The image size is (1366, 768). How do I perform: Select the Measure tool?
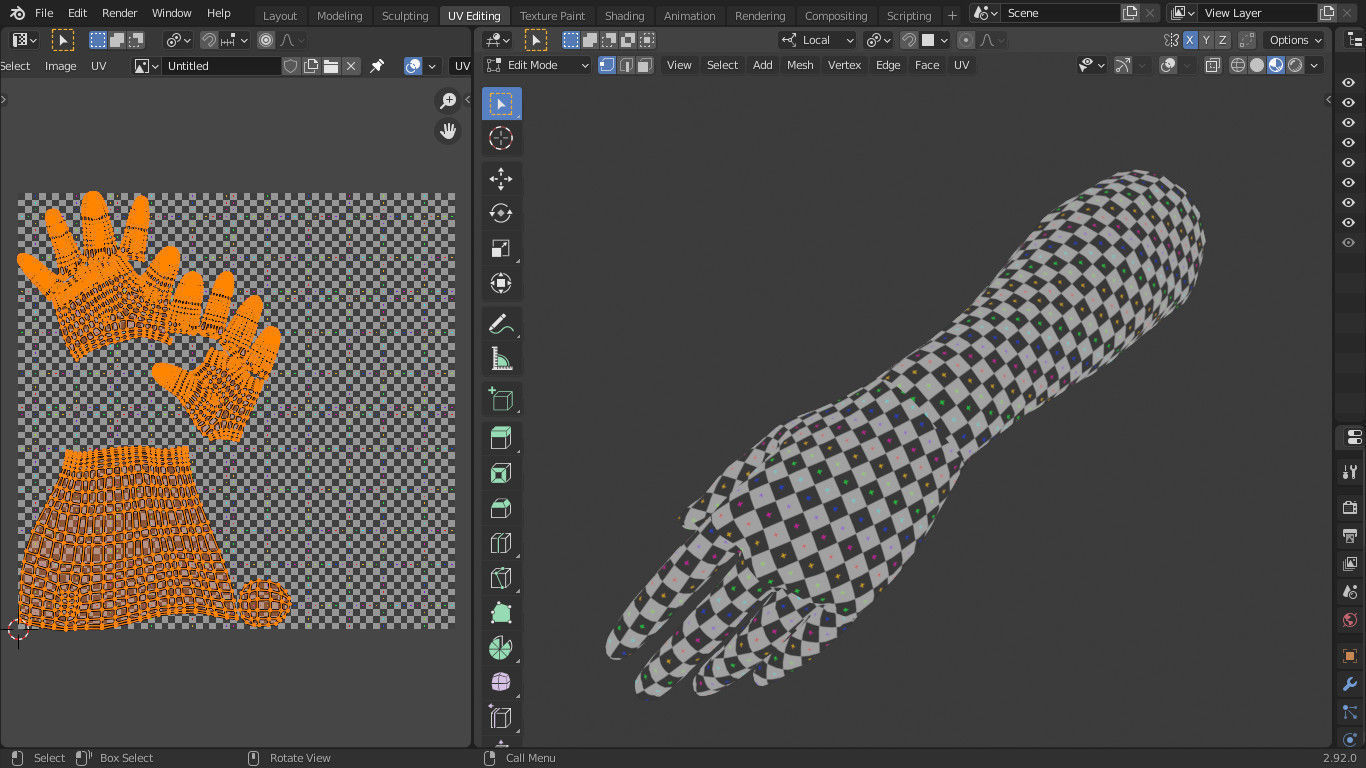coord(501,358)
